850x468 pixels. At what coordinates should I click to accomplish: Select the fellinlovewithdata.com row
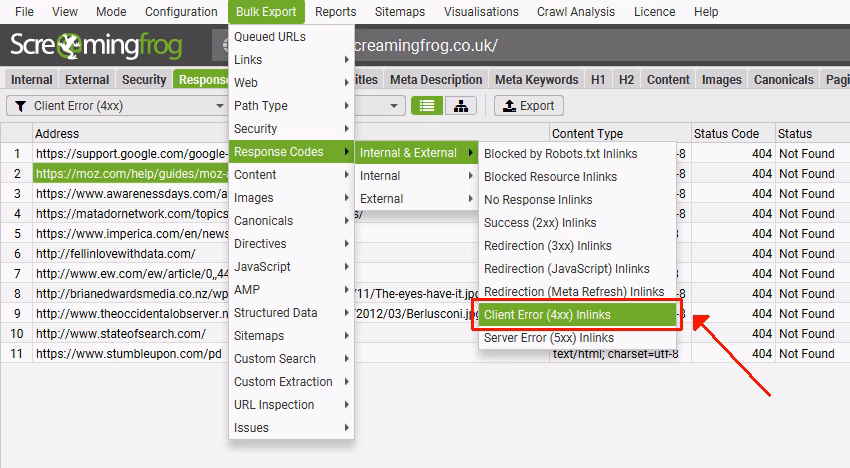click(x=115, y=254)
